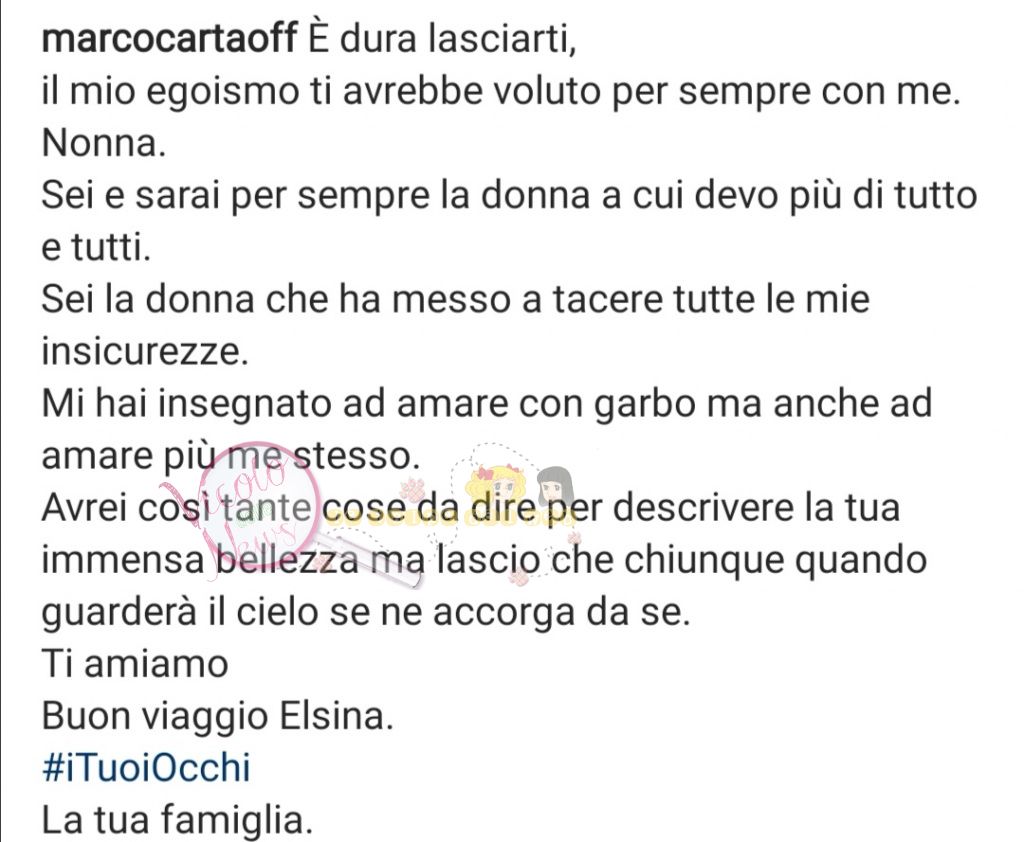
Task: Click the dark-haired cartoon character watermark
Action: coord(556,487)
